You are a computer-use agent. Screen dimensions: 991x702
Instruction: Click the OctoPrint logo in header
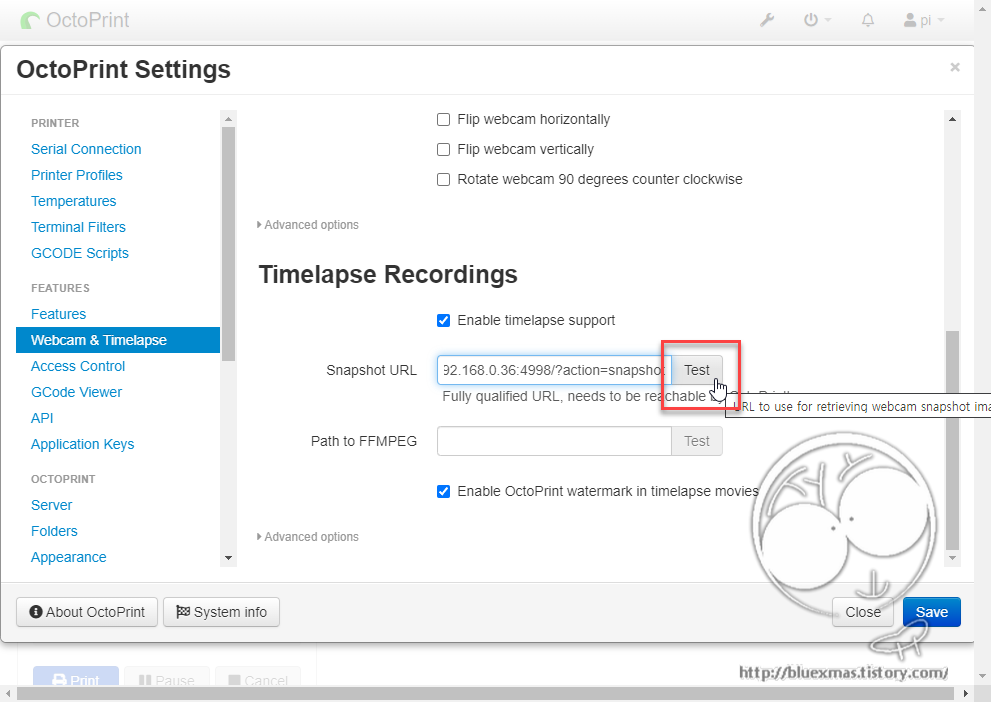click(75, 20)
